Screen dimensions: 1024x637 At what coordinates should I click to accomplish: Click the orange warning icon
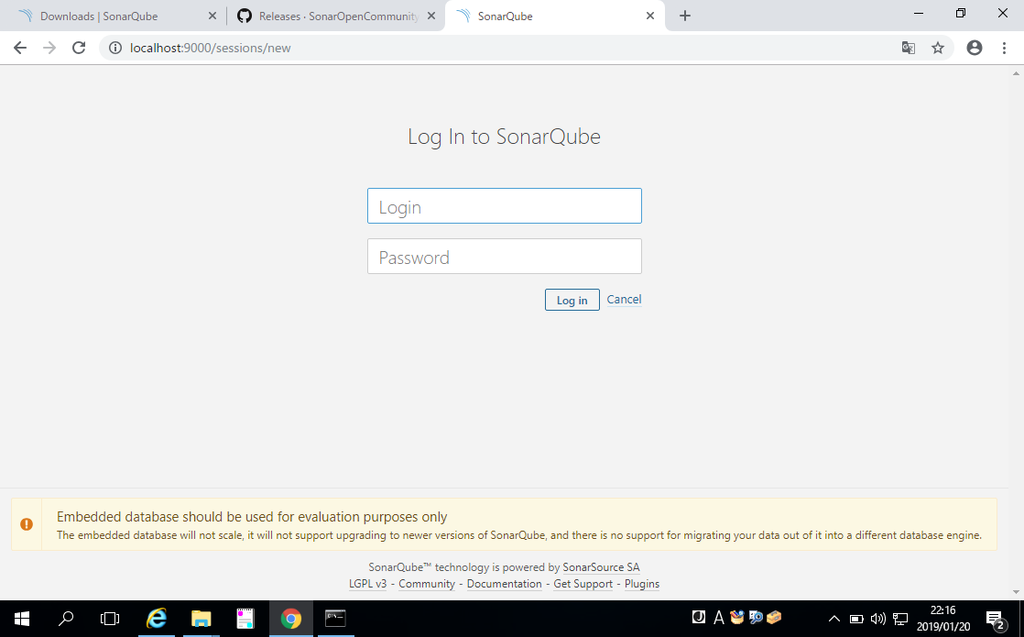(x=26, y=524)
